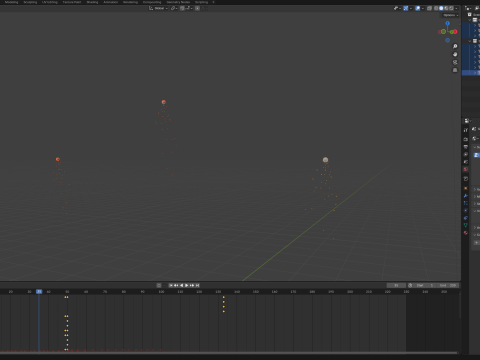The height and width of the screenshot is (360, 480).
Task: Open the Scene properties tab
Action: [466, 162]
